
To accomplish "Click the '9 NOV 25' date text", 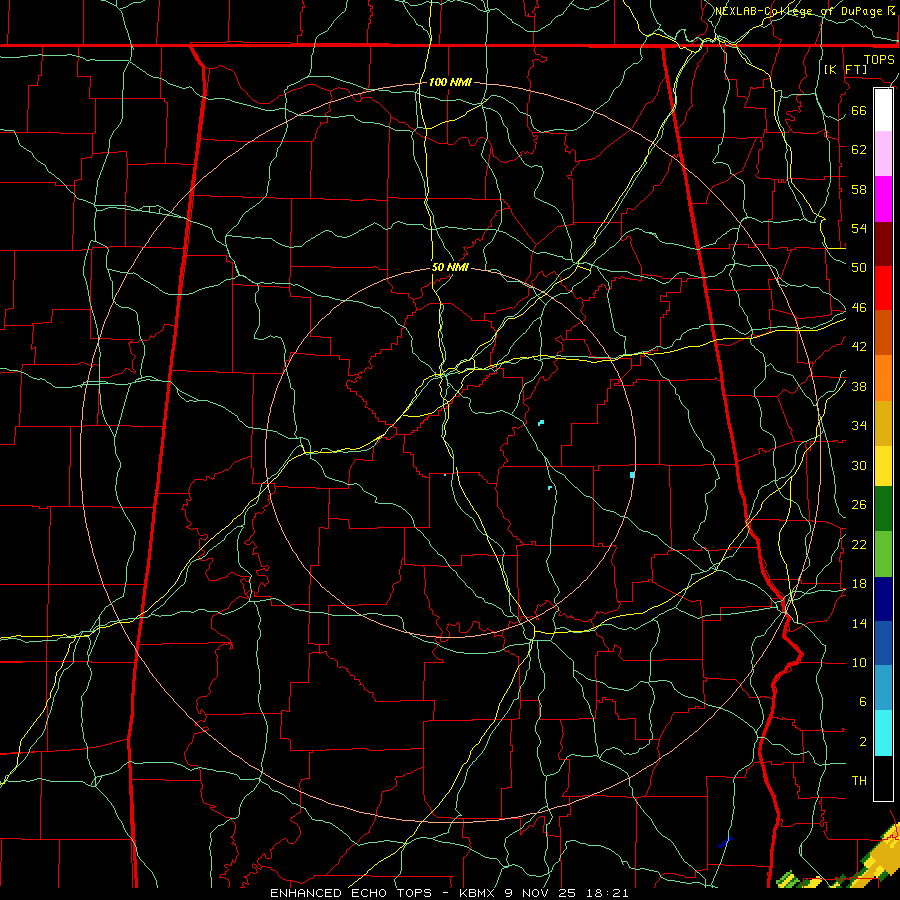I will 542,893.
